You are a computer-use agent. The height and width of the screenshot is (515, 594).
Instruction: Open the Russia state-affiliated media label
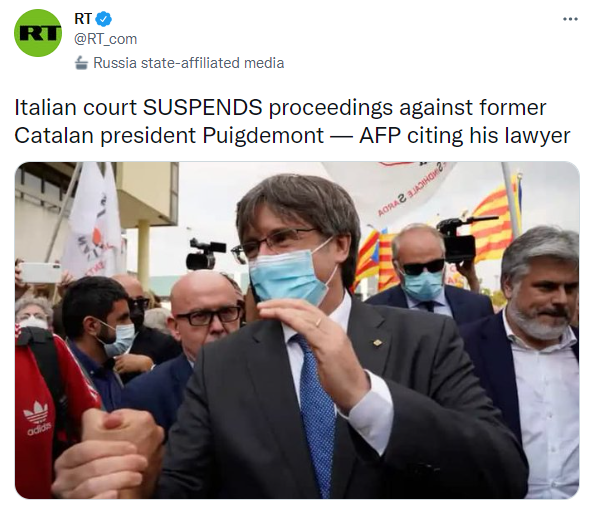point(188,63)
